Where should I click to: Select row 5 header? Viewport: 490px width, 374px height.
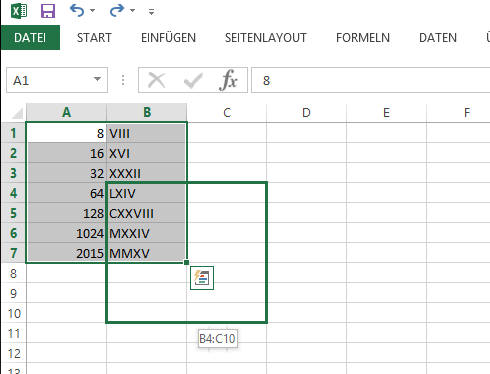click(14, 213)
